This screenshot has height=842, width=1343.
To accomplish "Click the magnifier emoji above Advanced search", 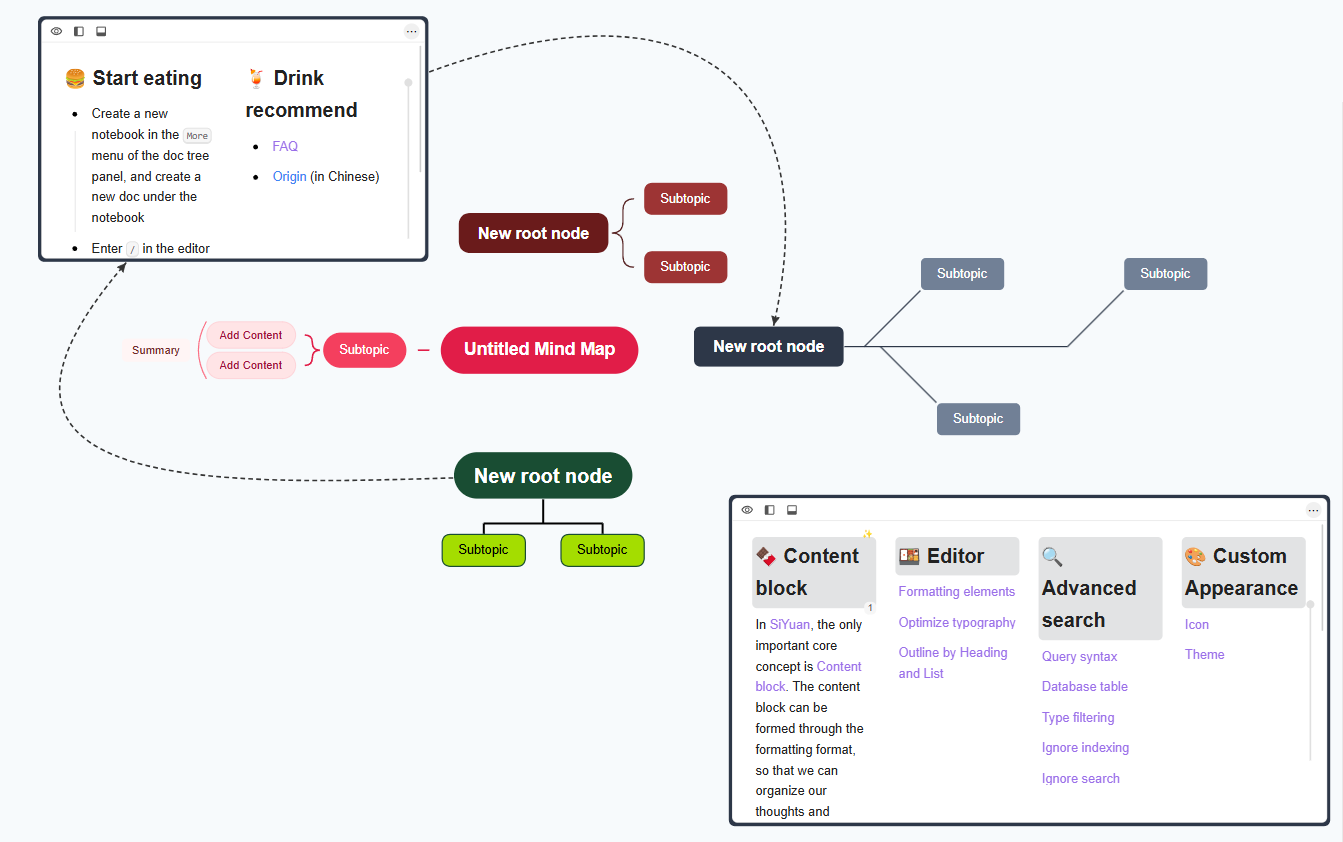I will (x=1052, y=557).
